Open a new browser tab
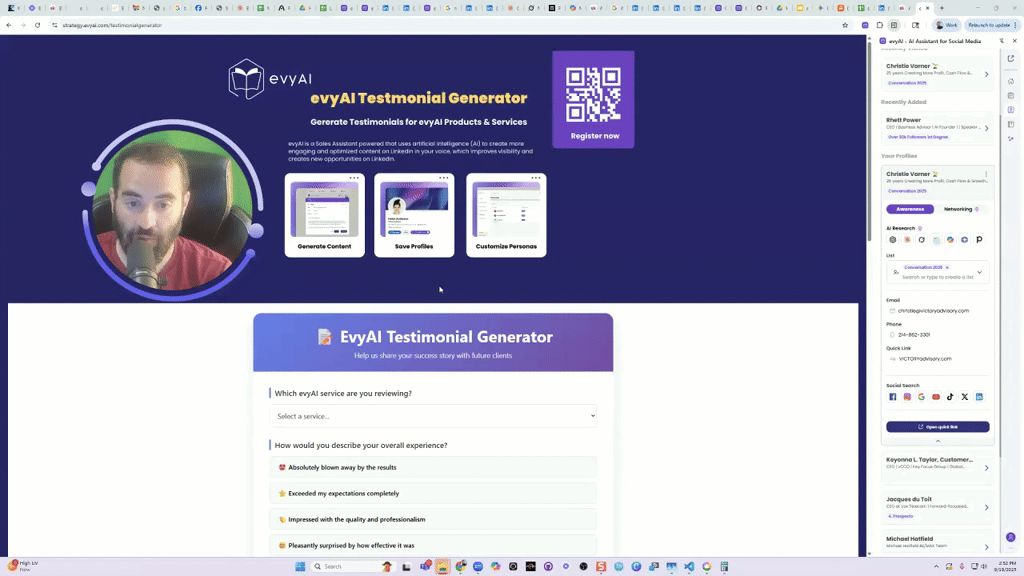The width and height of the screenshot is (1024, 576). [941, 8]
